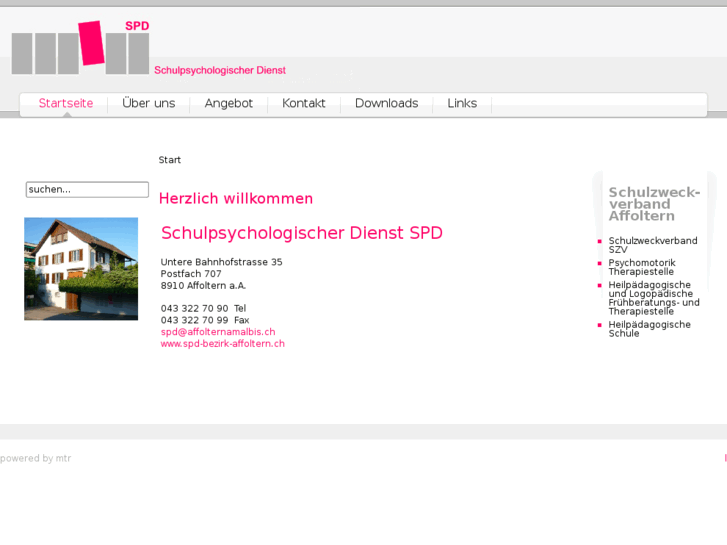The width and height of the screenshot is (727, 545).
Task: Click the house photo thumbnail
Action: [81, 269]
